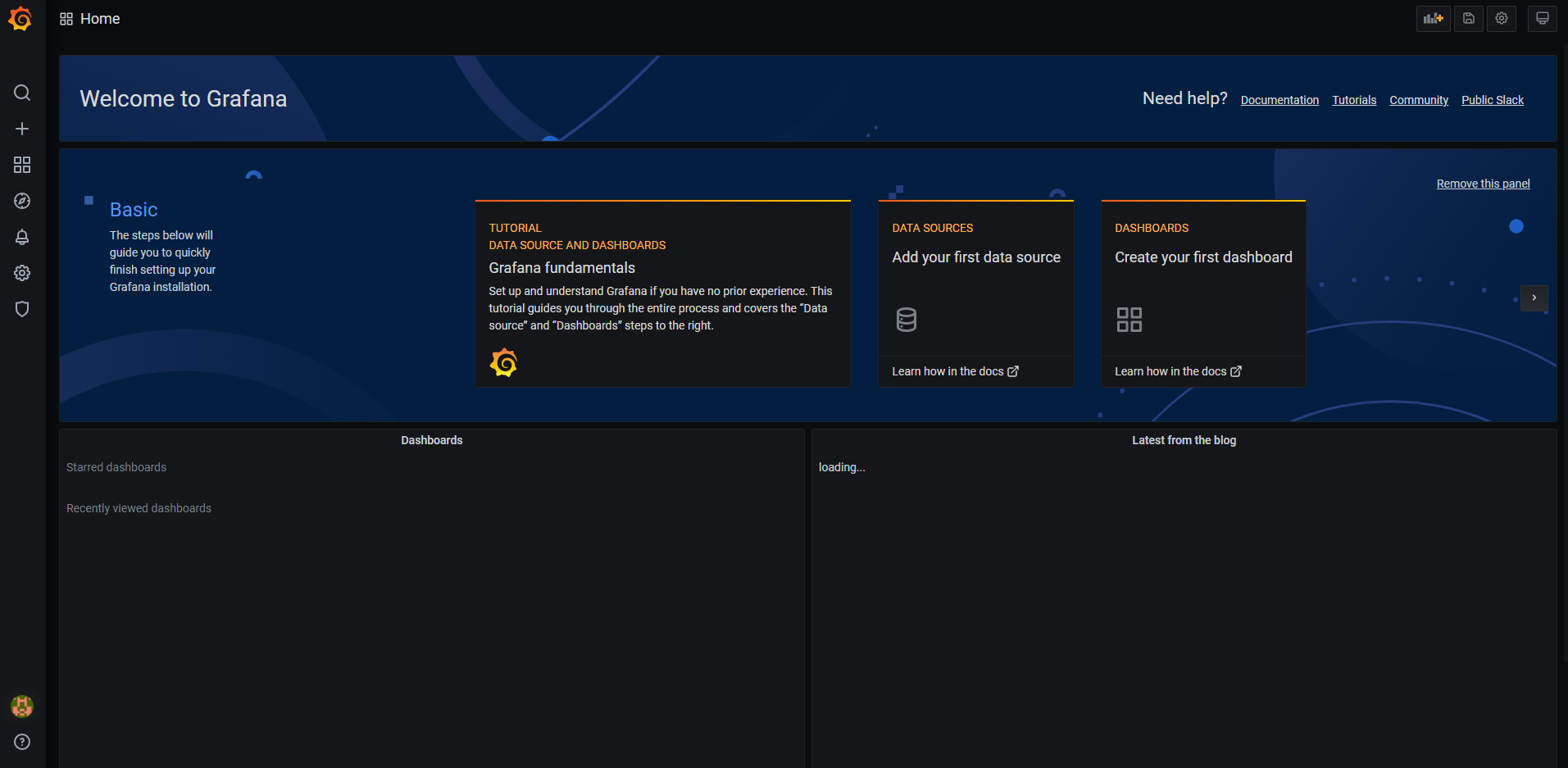Image resolution: width=1568 pixels, height=768 pixels.
Task: Click the grid icon beside Home title
Action: click(66, 19)
